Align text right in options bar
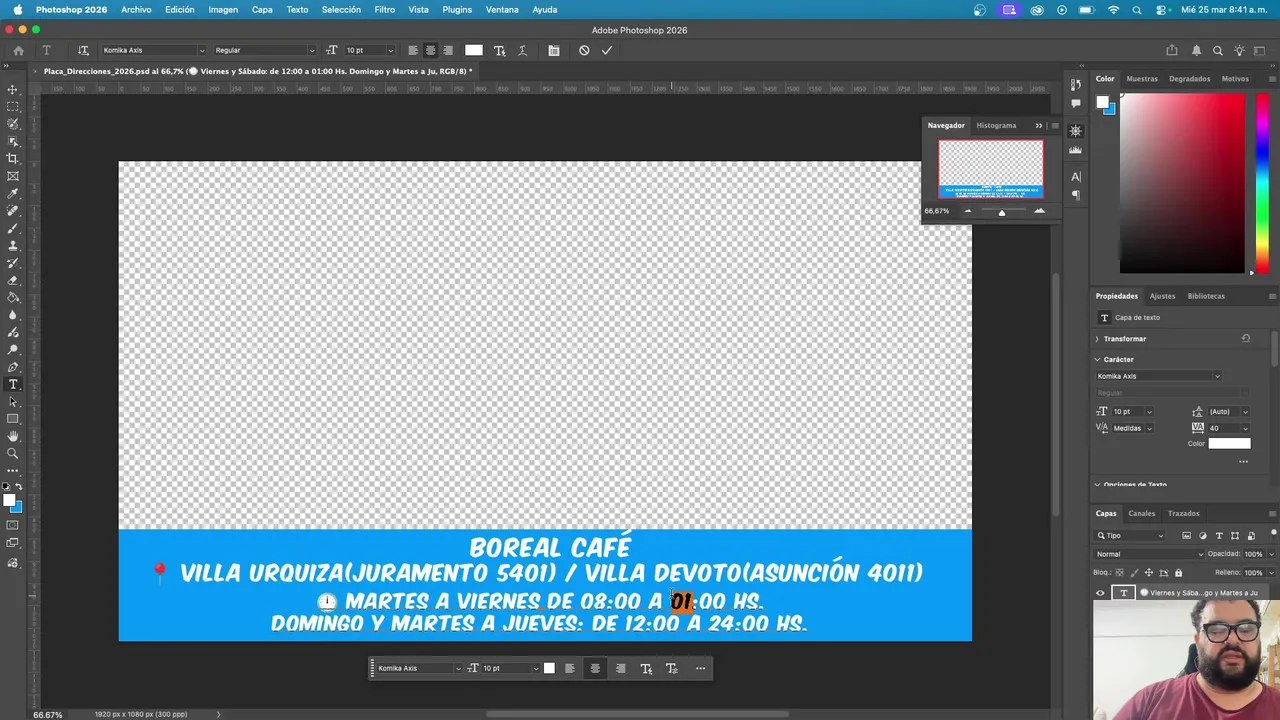 tap(447, 50)
